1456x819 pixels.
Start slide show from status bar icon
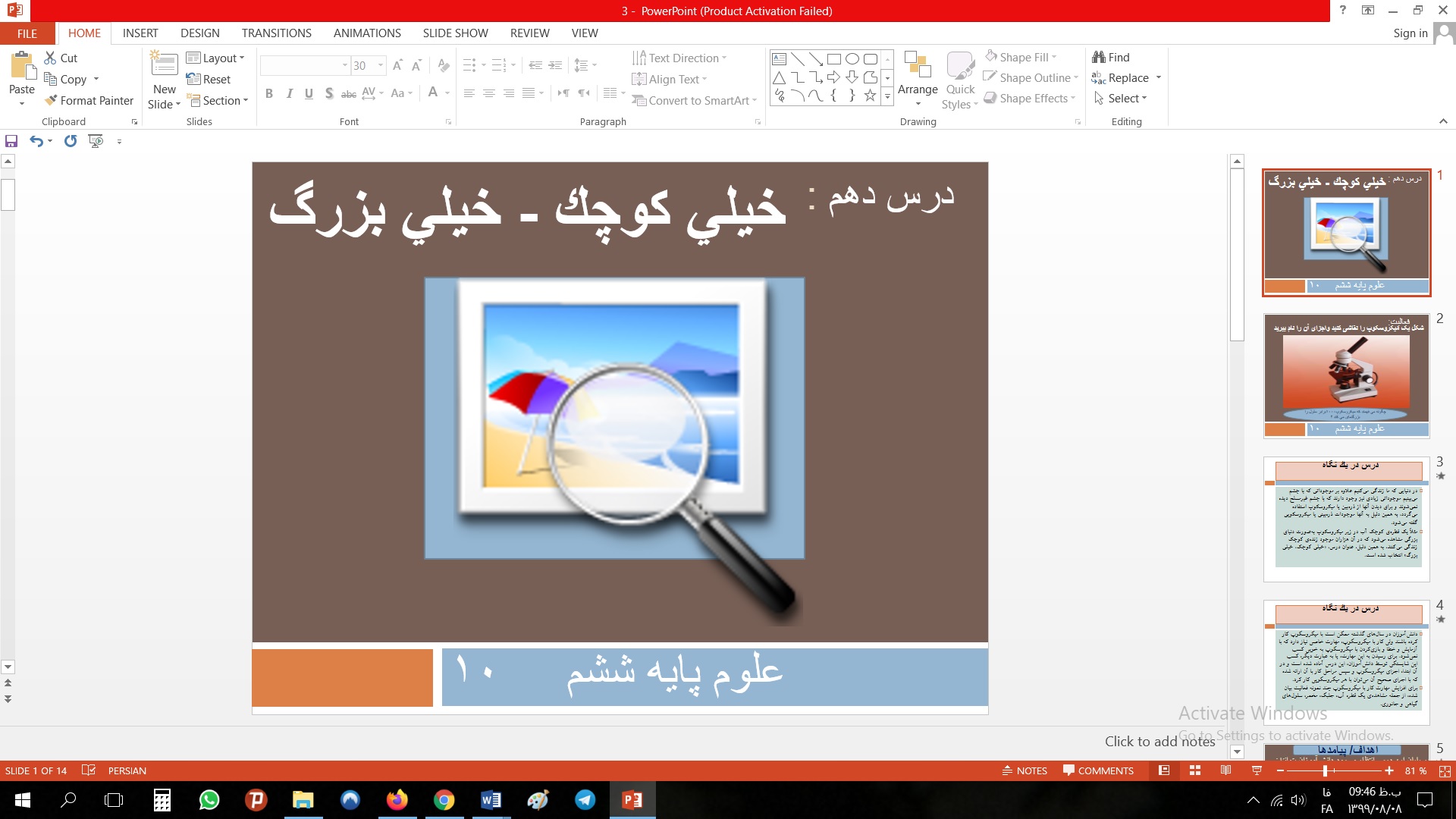point(1257,770)
